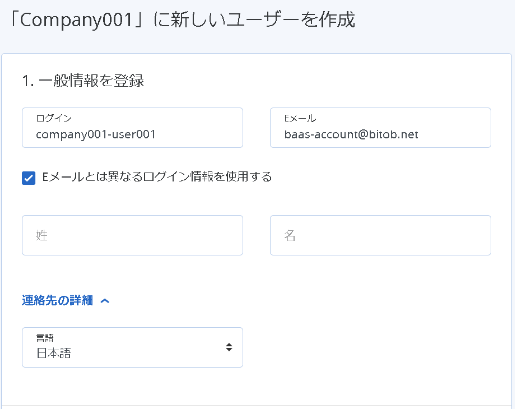Screen dimensions: 515x409
Task: Click the 'Eメールとは異なるログイン情報を使用する' label text
Action: (157, 177)
